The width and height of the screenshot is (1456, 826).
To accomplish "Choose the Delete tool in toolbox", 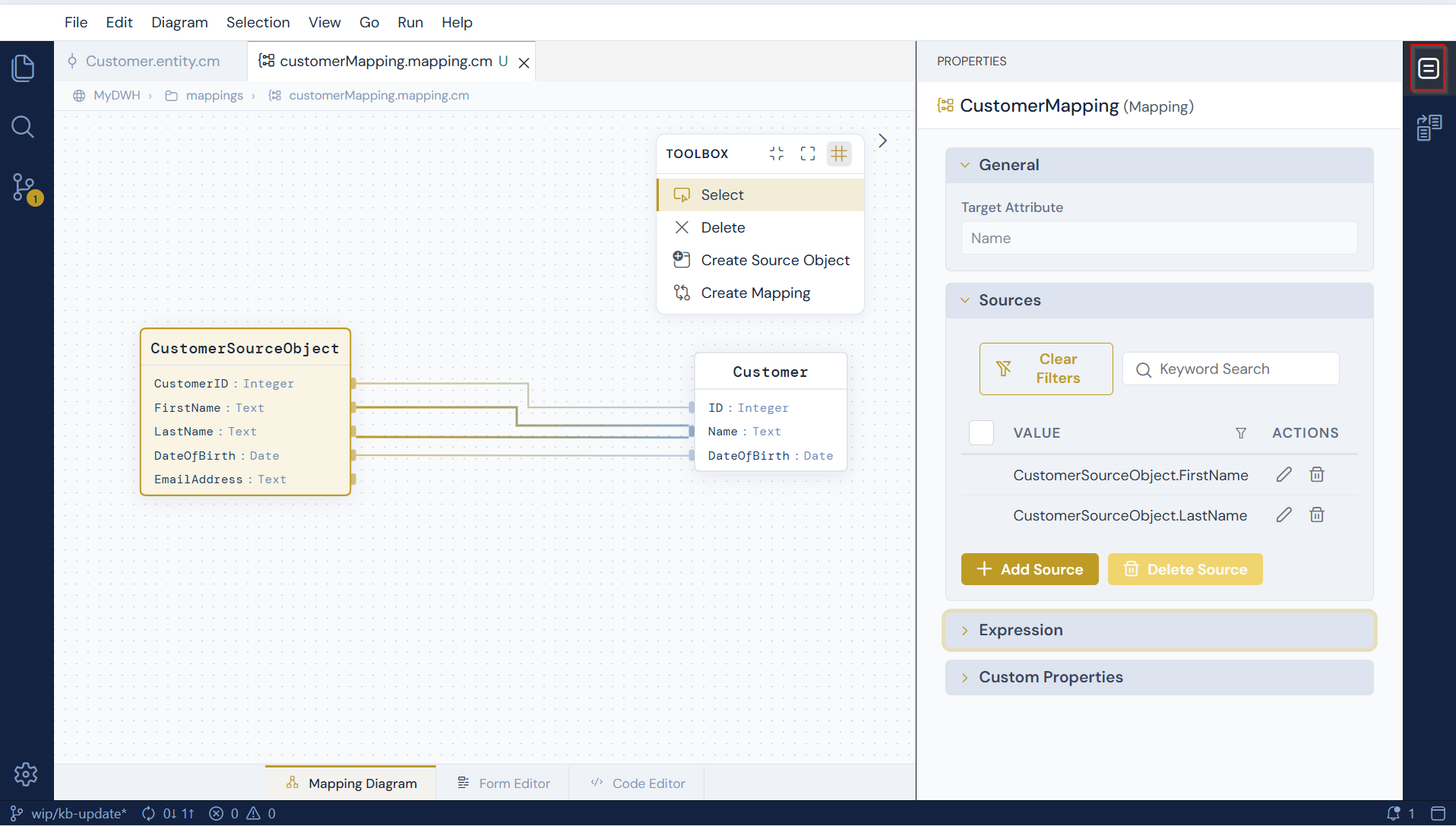I will 760,227.
